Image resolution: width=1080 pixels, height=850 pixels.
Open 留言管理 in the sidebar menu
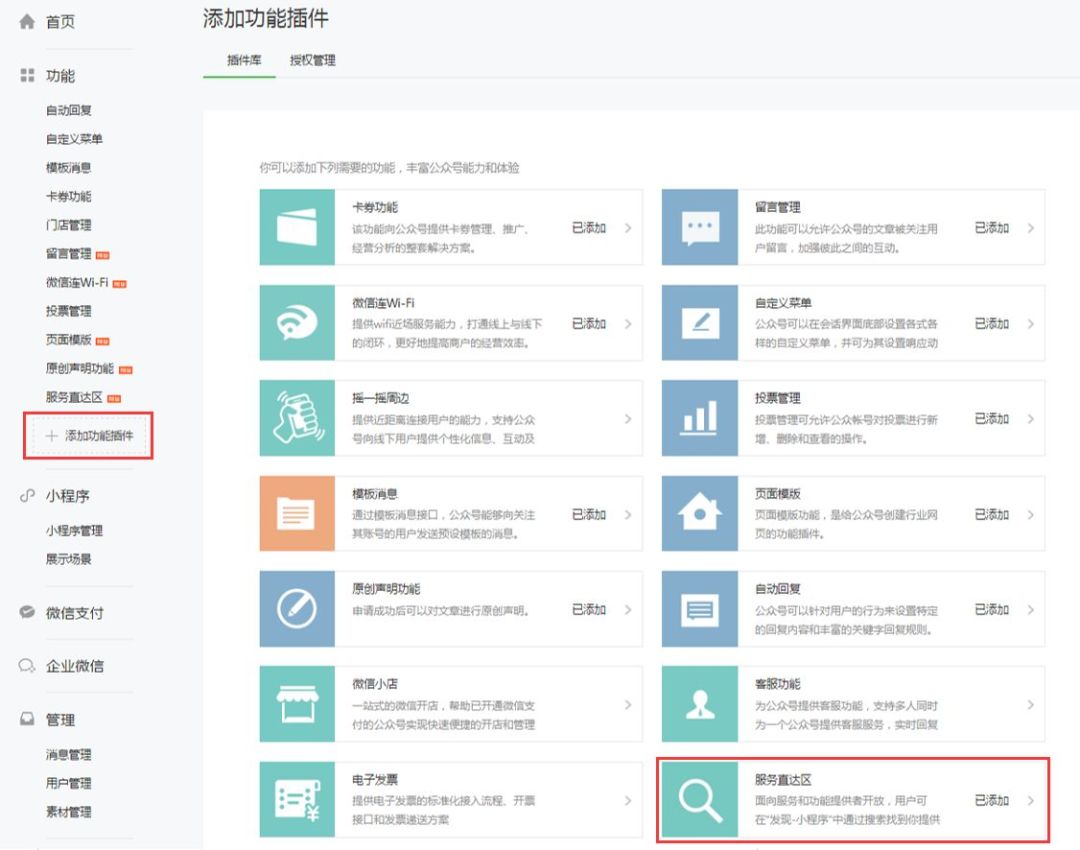tap(69, 253)
